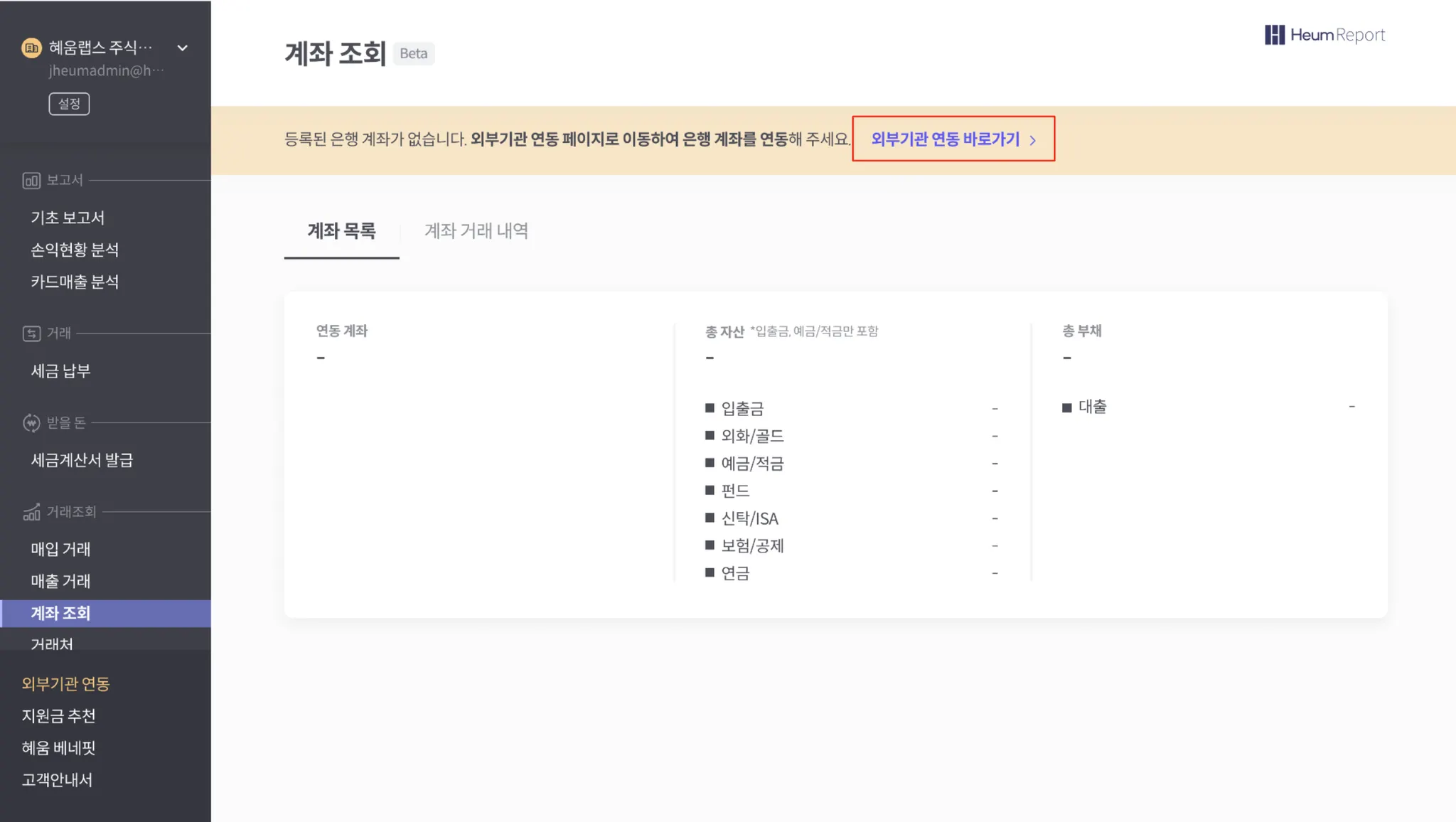
Task: Open 기초 보고서 in sidebar
Action: pos(68,218)
